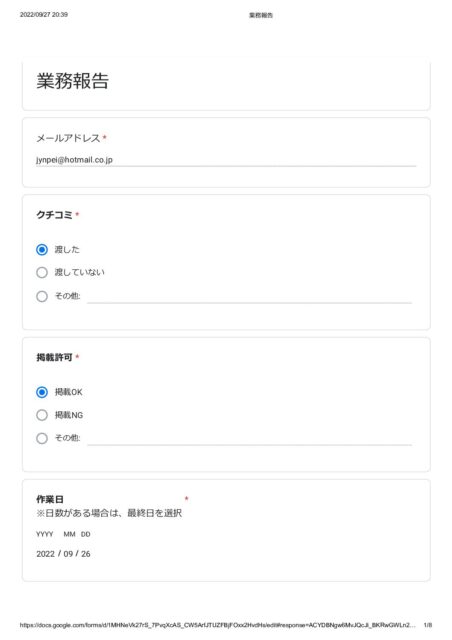The width and height of the screenshot is (452, 640).
Task: Select the 掲載OK radio button
Action: click(42, 392)
